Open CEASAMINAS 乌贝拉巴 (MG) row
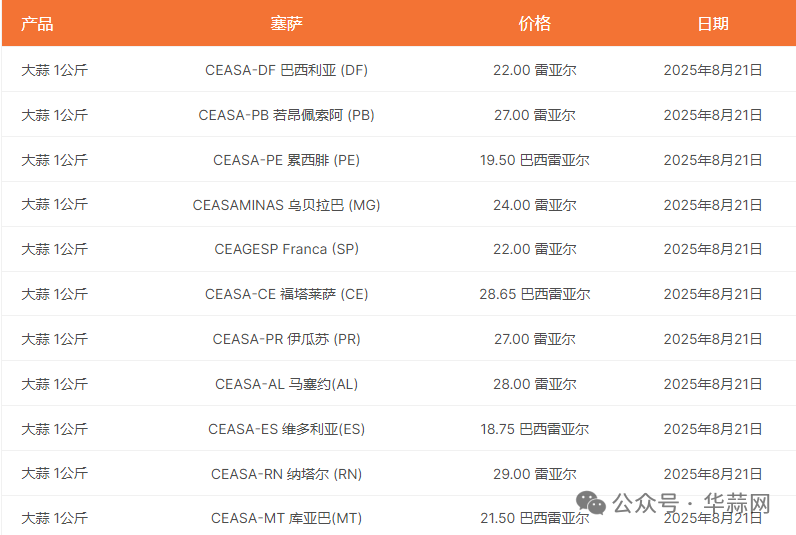This screenshot has width=796, height=535. coord(286,205)
